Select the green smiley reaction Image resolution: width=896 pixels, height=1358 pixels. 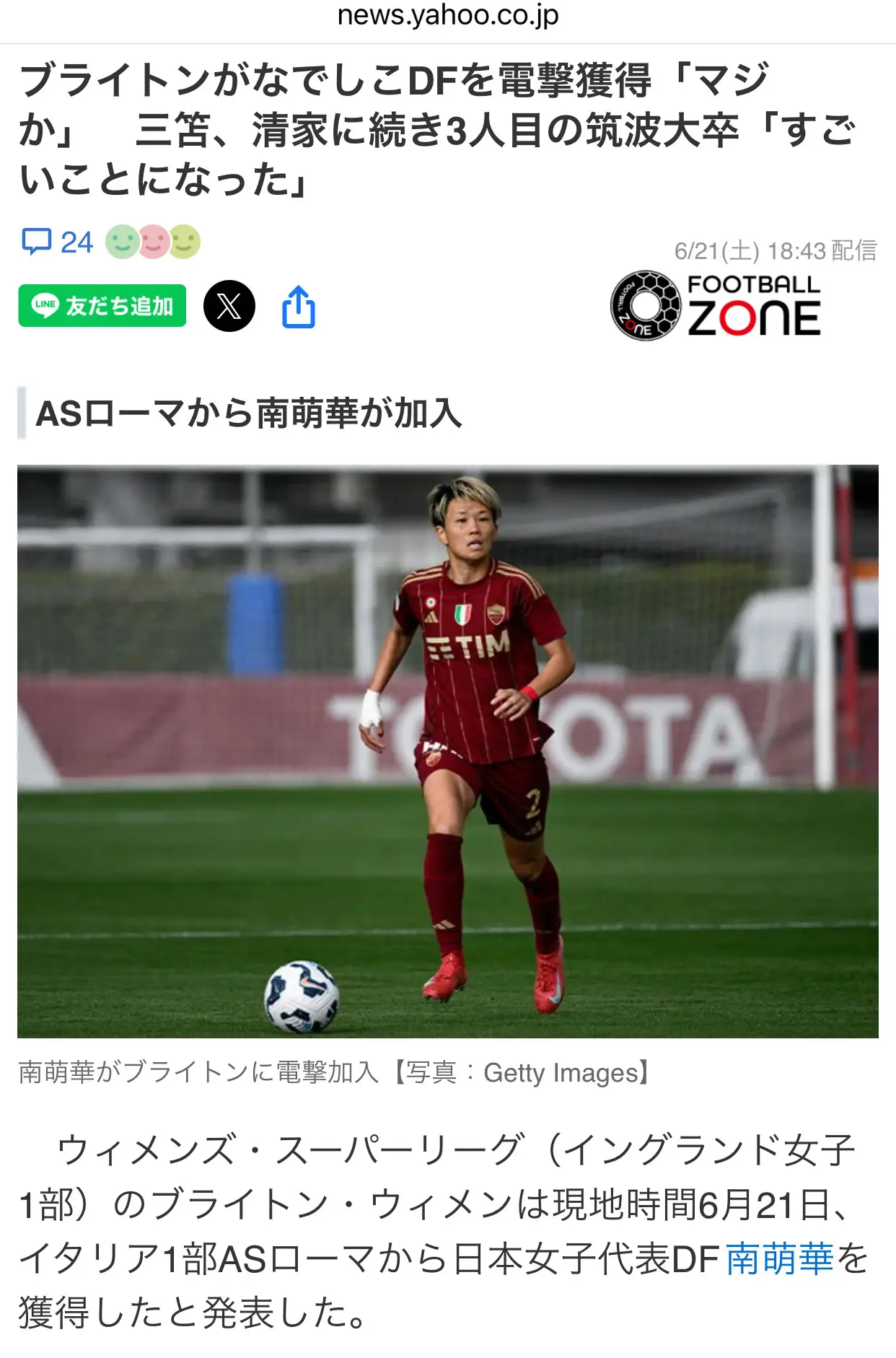122,242
